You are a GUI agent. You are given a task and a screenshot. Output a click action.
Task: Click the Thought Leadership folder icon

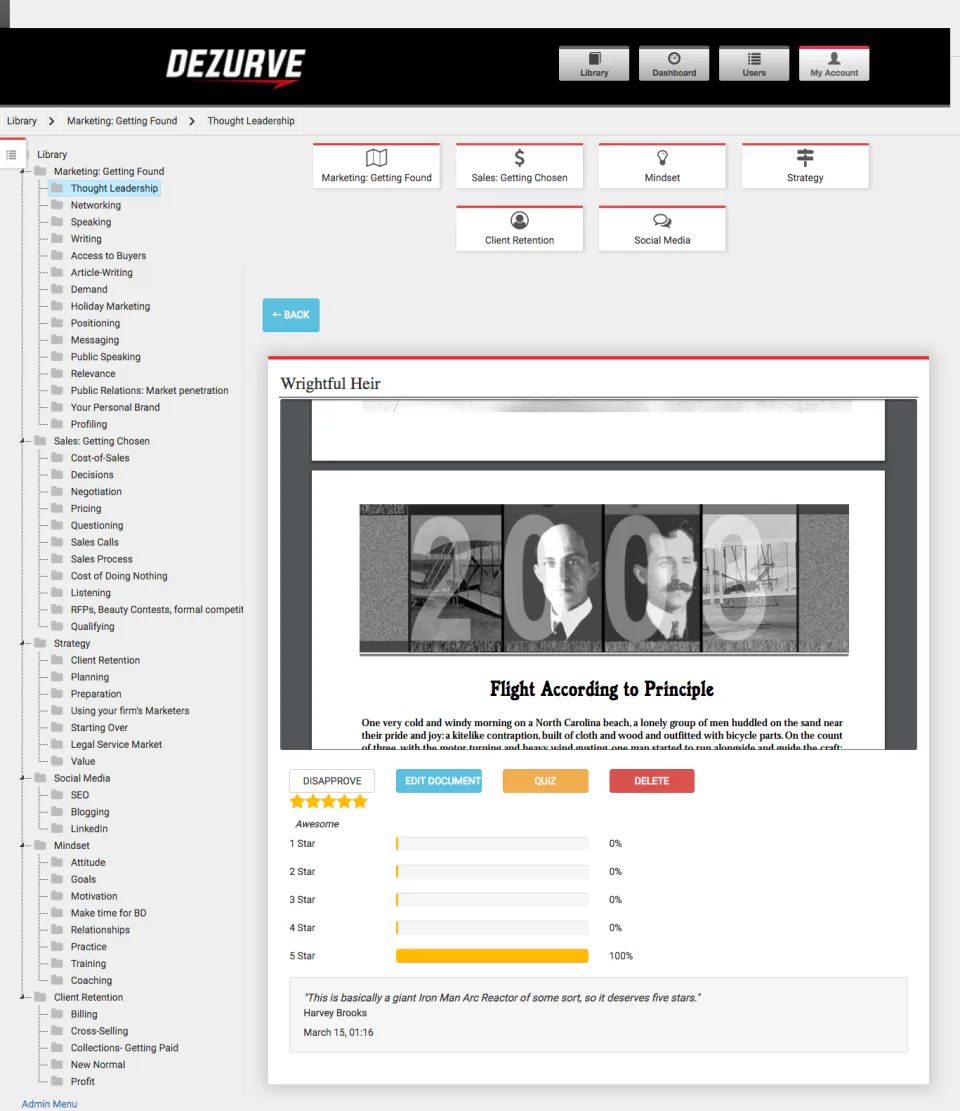pyautogui.click(x=57, y=188)
